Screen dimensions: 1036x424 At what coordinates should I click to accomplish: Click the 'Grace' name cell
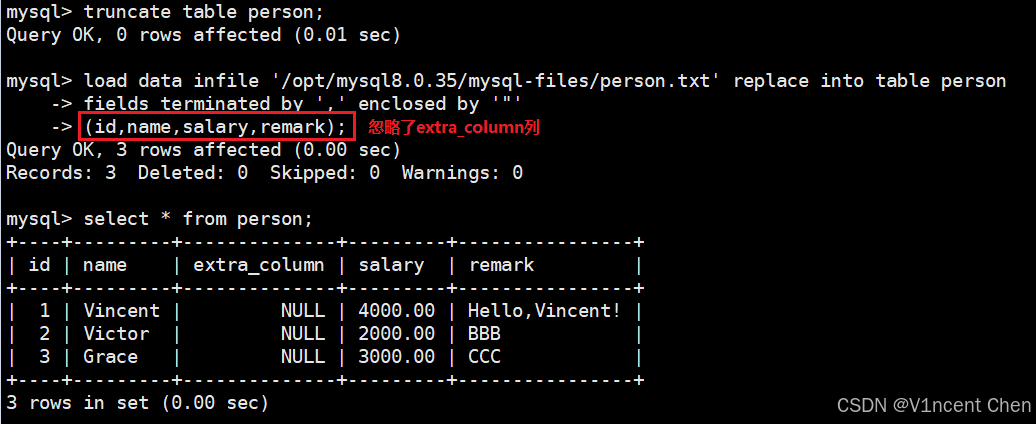tap(110, 357)
